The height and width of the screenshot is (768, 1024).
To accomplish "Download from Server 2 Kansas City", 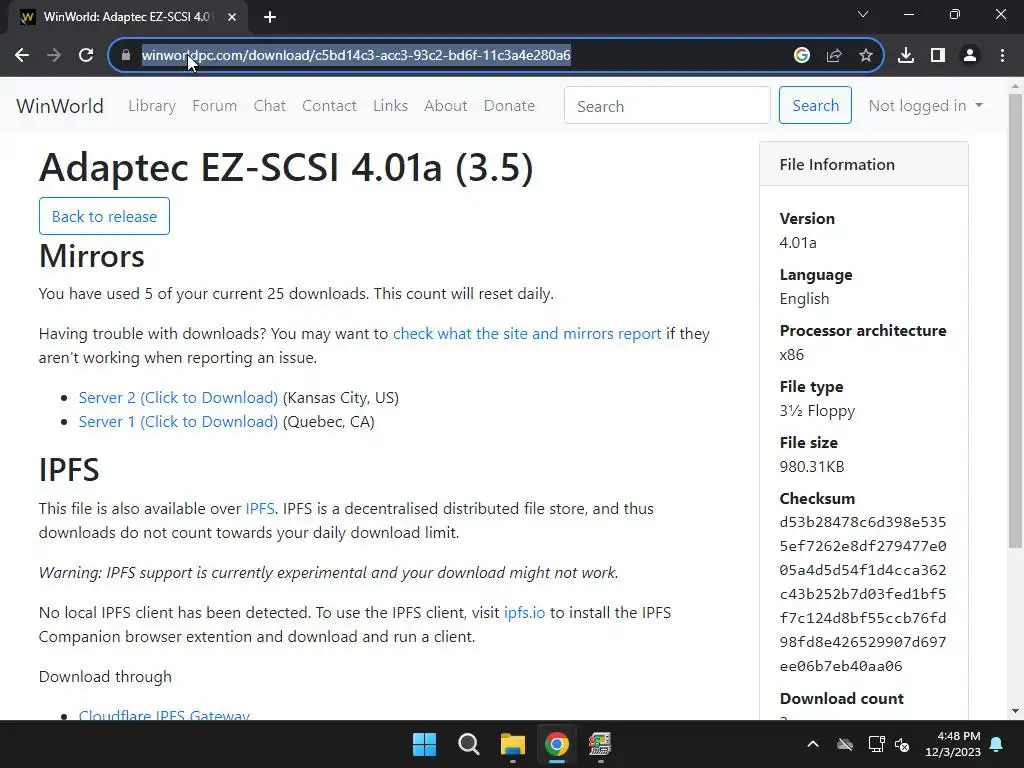I will point(178,398).
